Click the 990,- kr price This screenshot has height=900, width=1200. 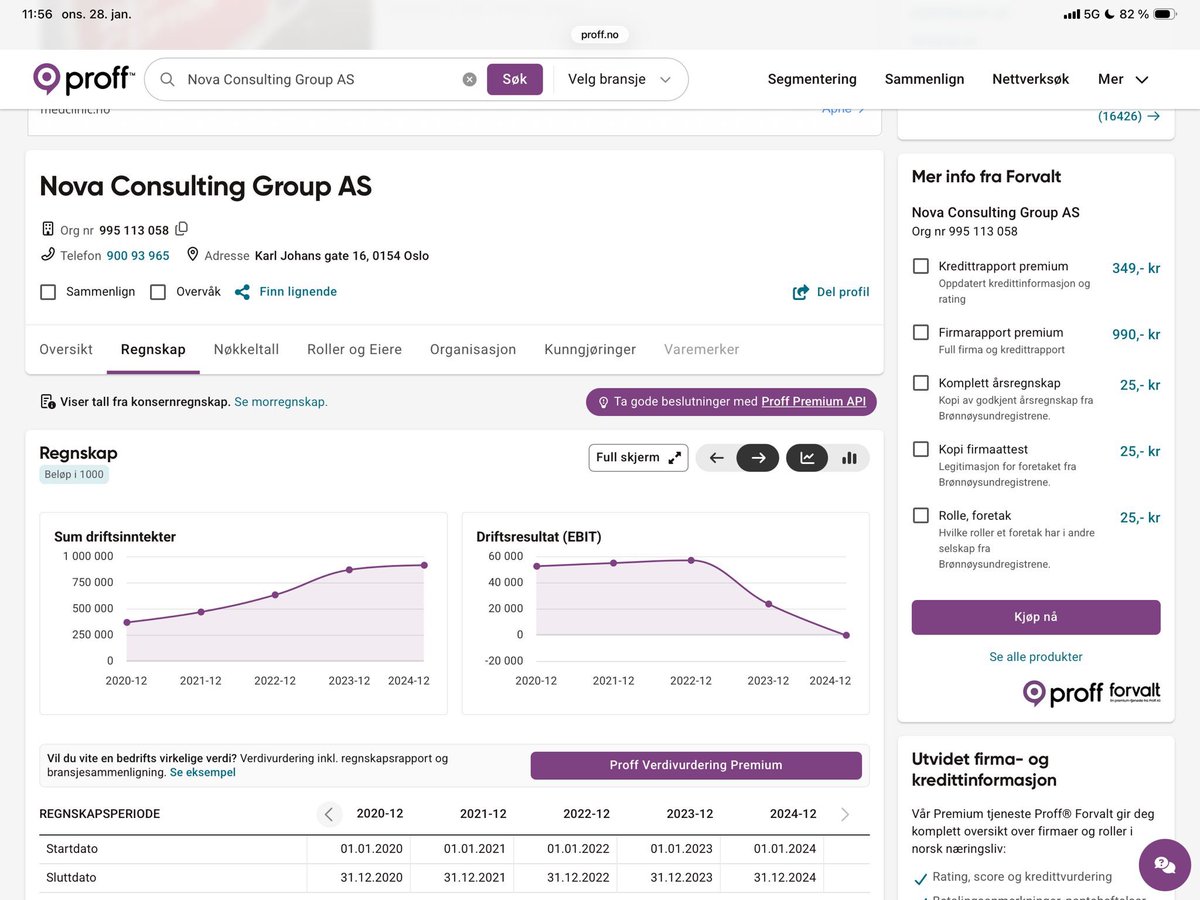pos(1136,334)
